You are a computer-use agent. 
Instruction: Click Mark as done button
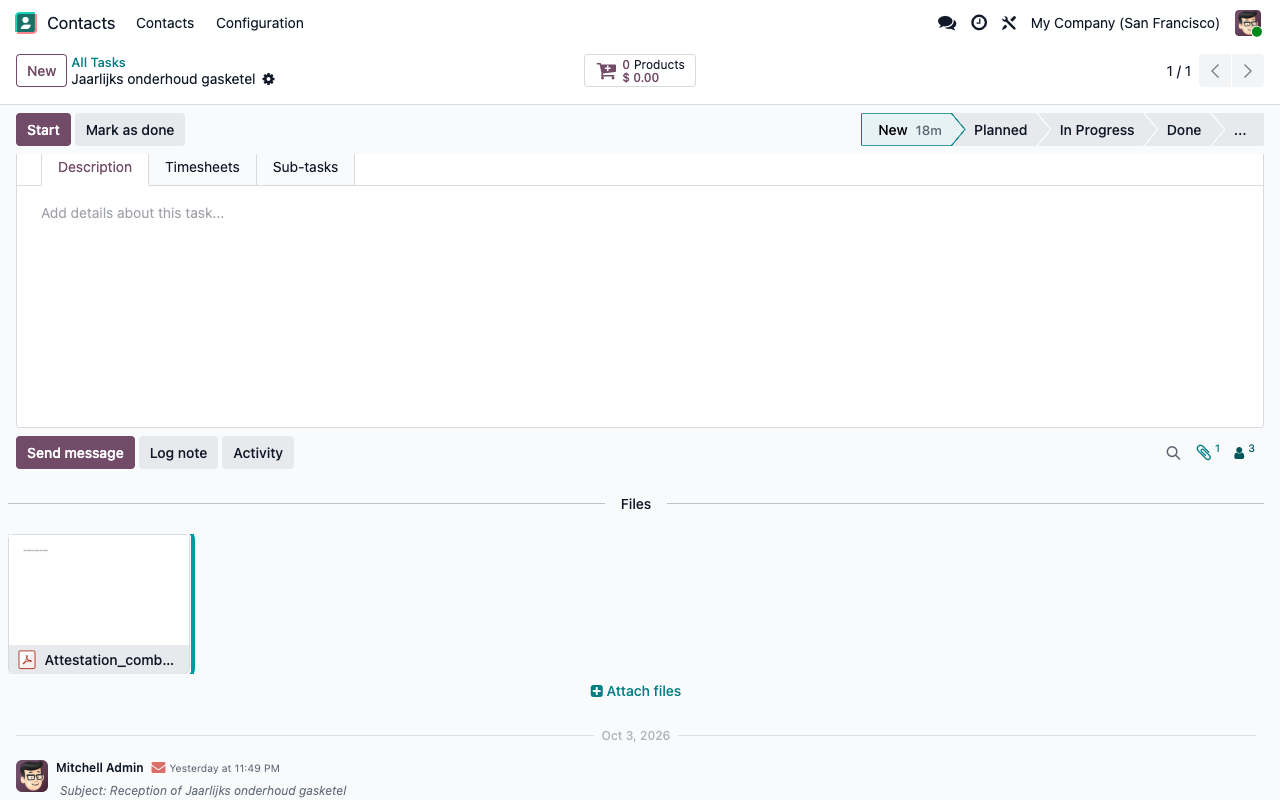tap(130, 130)
